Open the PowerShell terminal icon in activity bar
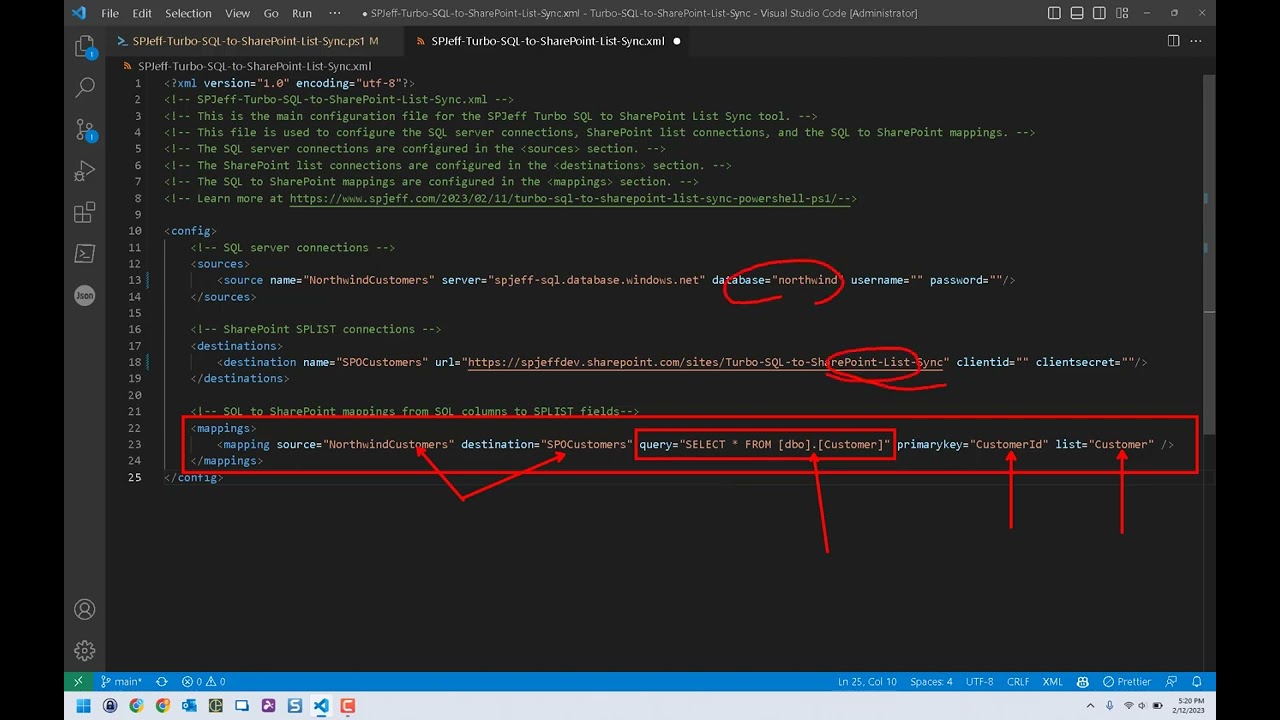This screenshot has width=1280, height=720. (85, 254)
